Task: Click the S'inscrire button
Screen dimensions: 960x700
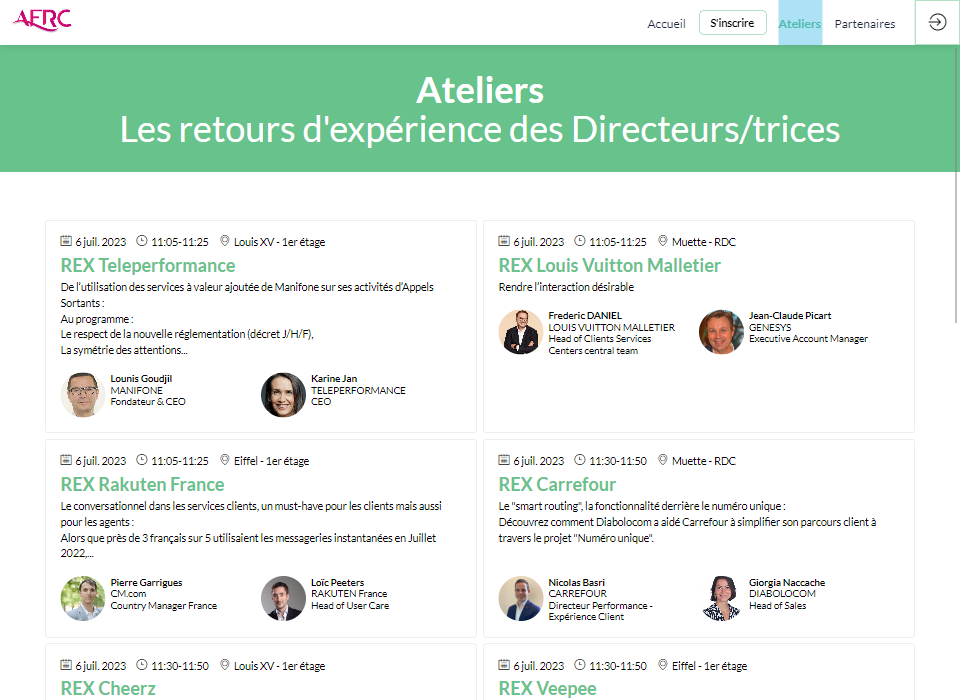Action: (732, 23)
